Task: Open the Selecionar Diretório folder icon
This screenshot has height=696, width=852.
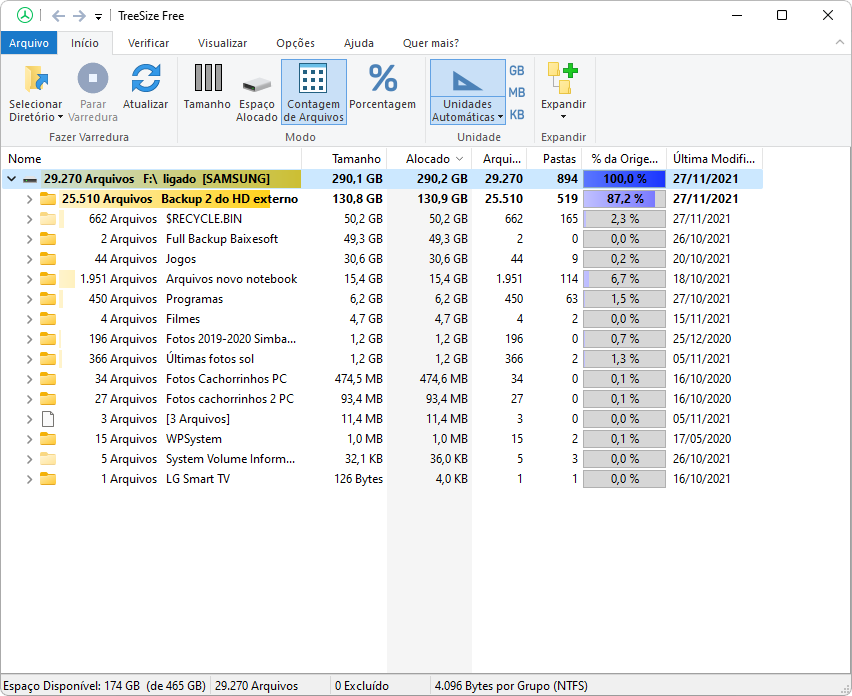Action: point(36,78)
